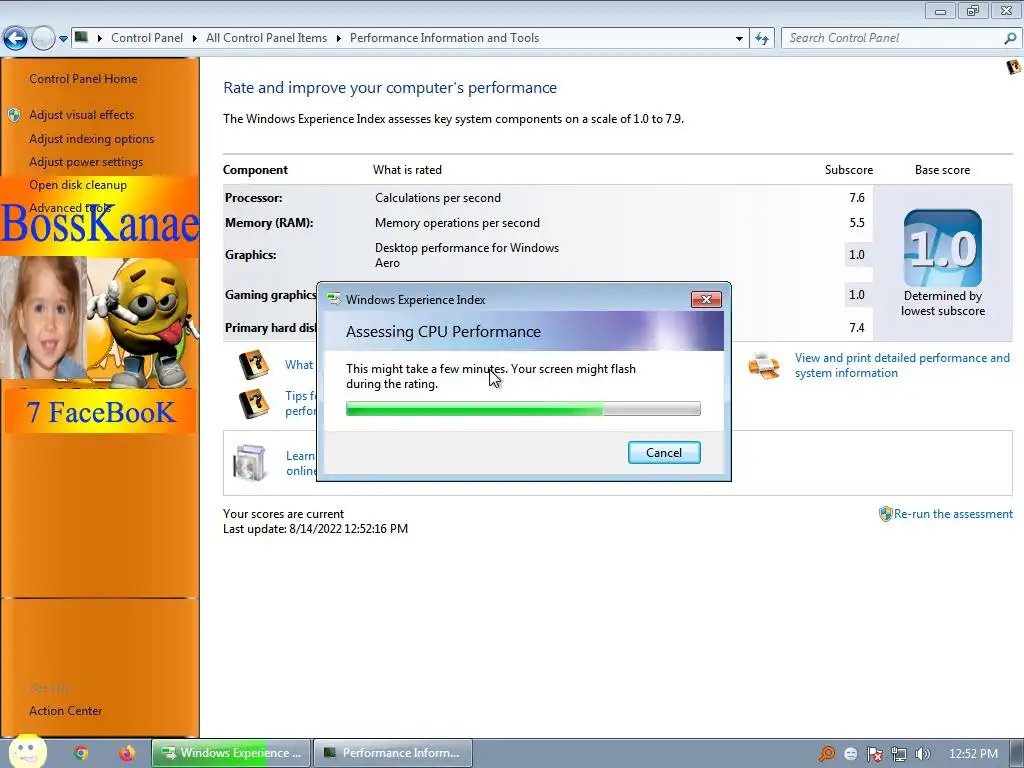Image resolution: width=1024 pixels, height=768 pixels.
Task: Open Adjust indexing options
Action: coord(91,138)
